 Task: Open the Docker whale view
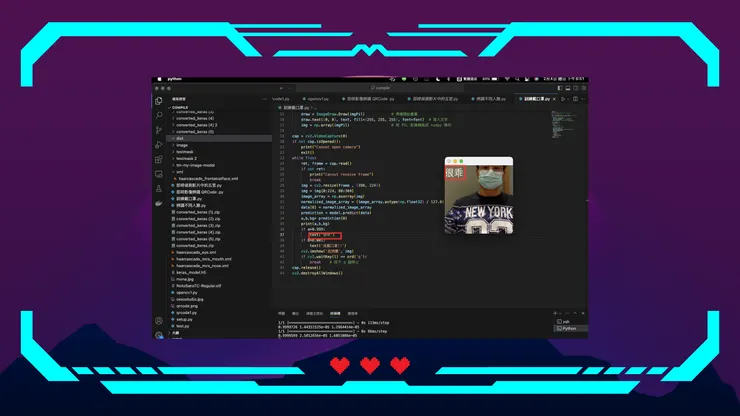pyautogui.click(x=159, y=203)
